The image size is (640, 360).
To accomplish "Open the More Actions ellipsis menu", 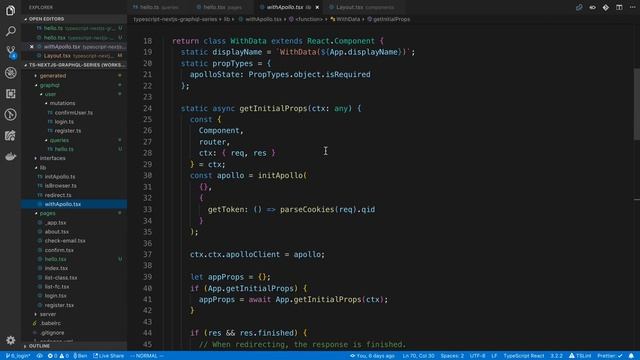I will [632, 7].
